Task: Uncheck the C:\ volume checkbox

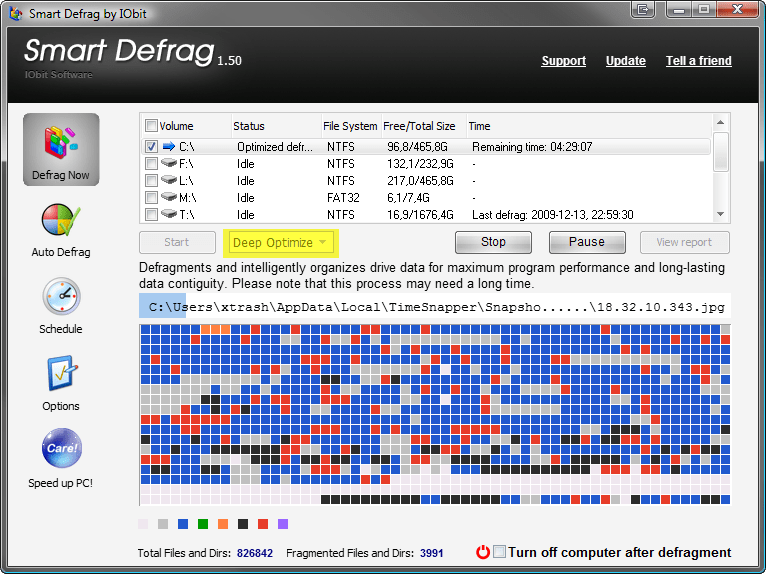Action: 151,146
